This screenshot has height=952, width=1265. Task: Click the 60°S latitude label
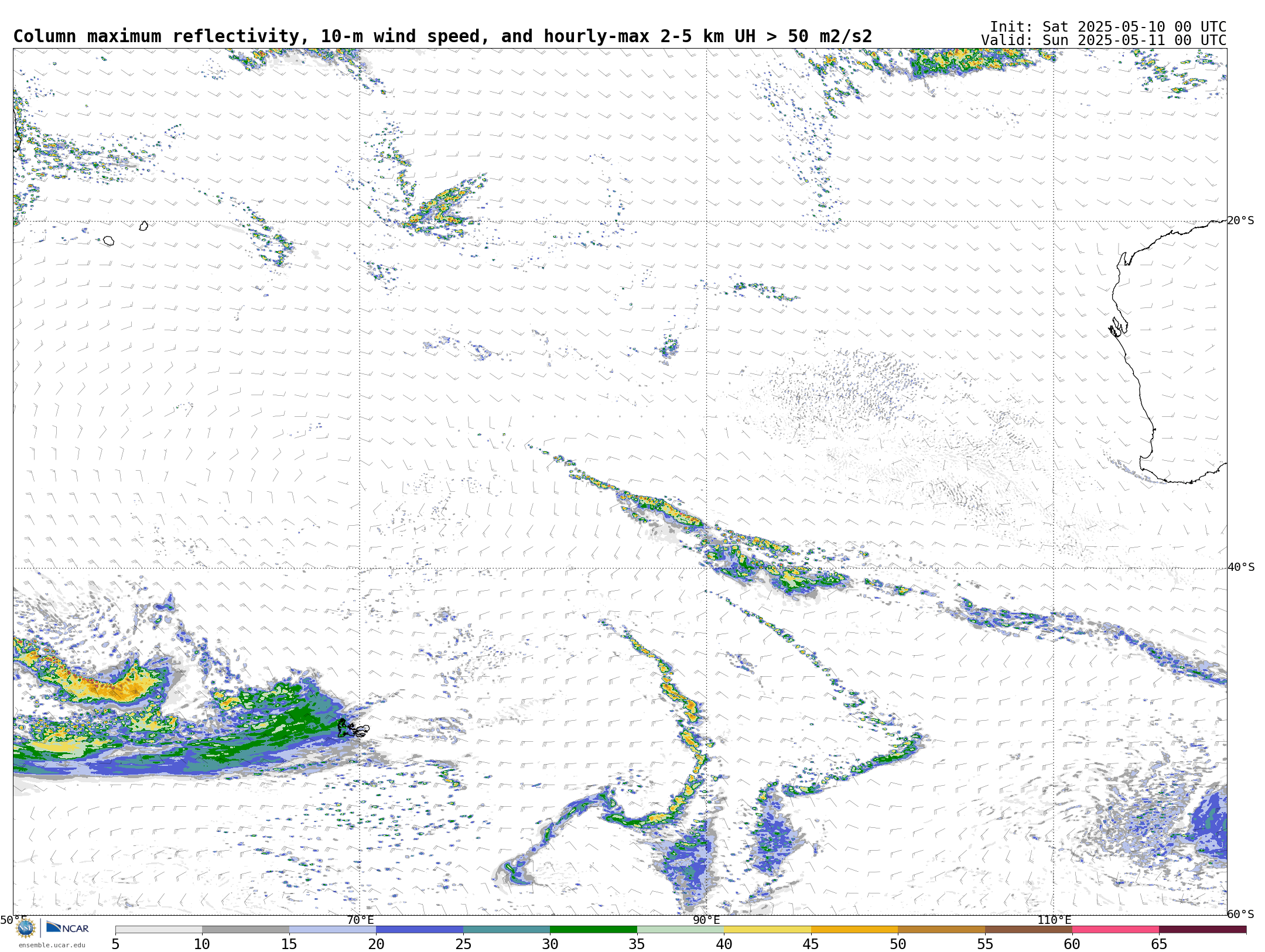(x=1241, y=915)
